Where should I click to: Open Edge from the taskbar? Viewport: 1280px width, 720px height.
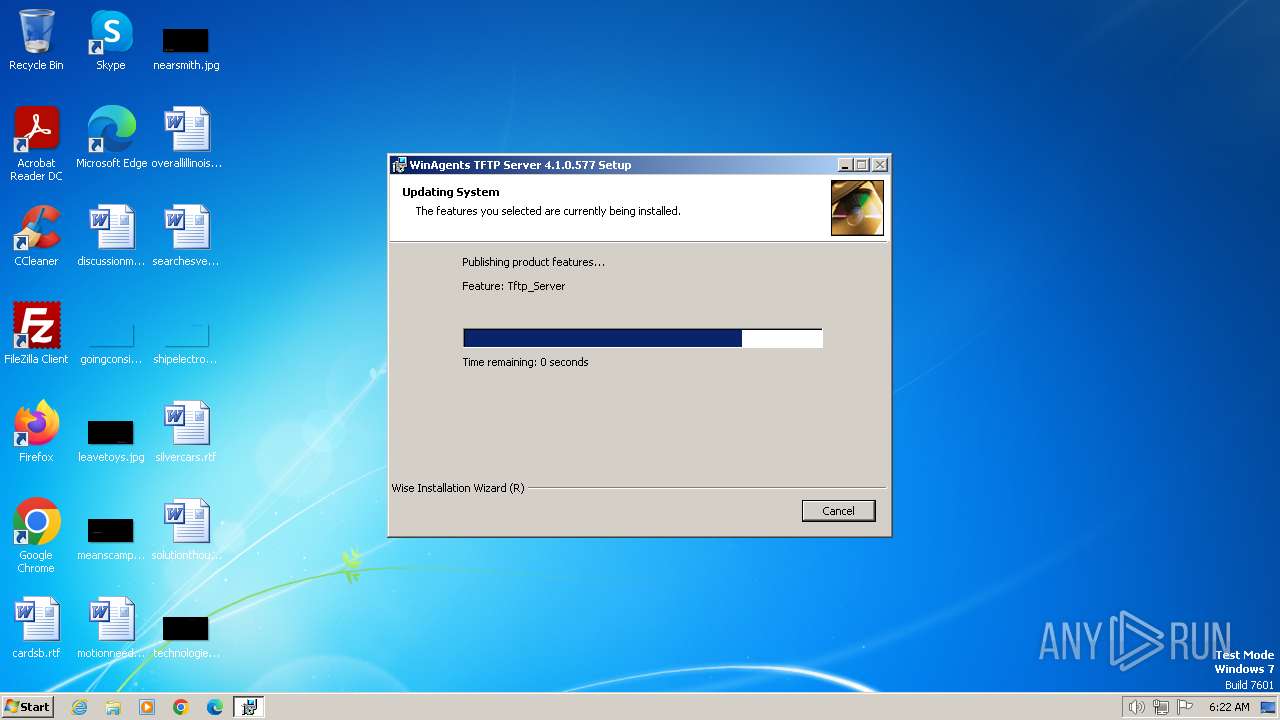coord(215,707)
